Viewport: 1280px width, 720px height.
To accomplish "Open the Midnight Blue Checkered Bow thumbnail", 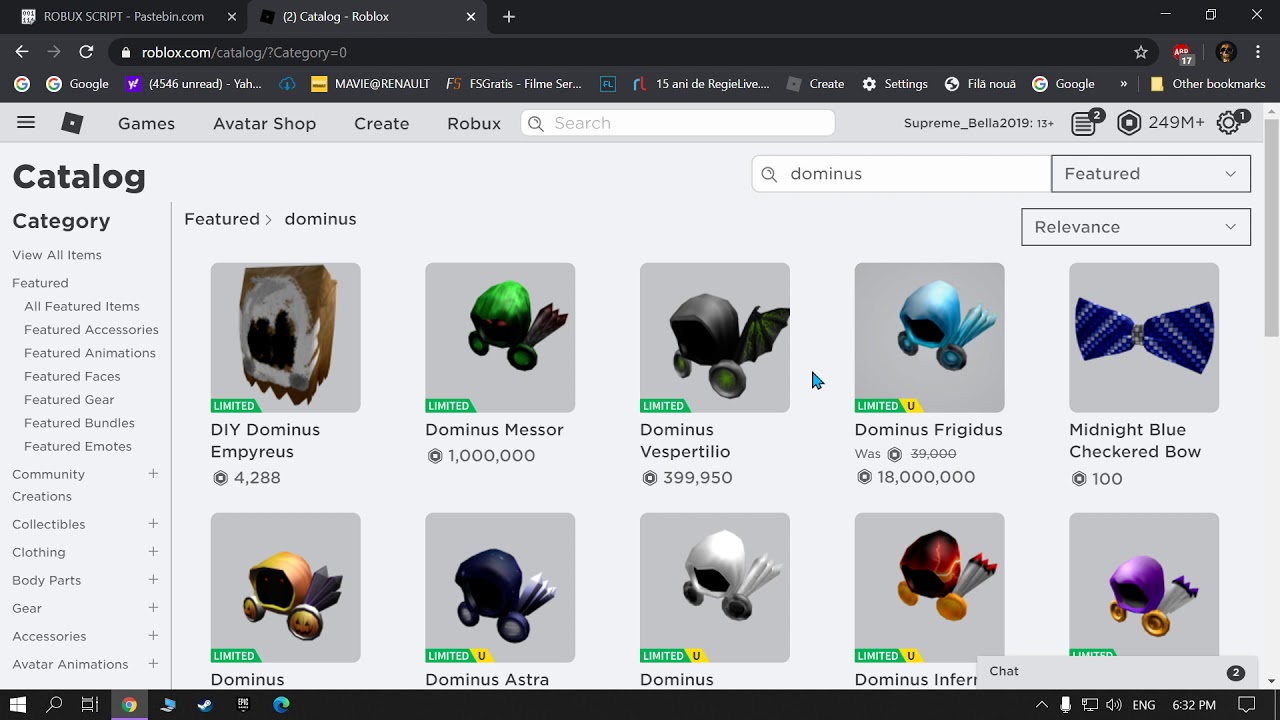I will coord(1144,338).
